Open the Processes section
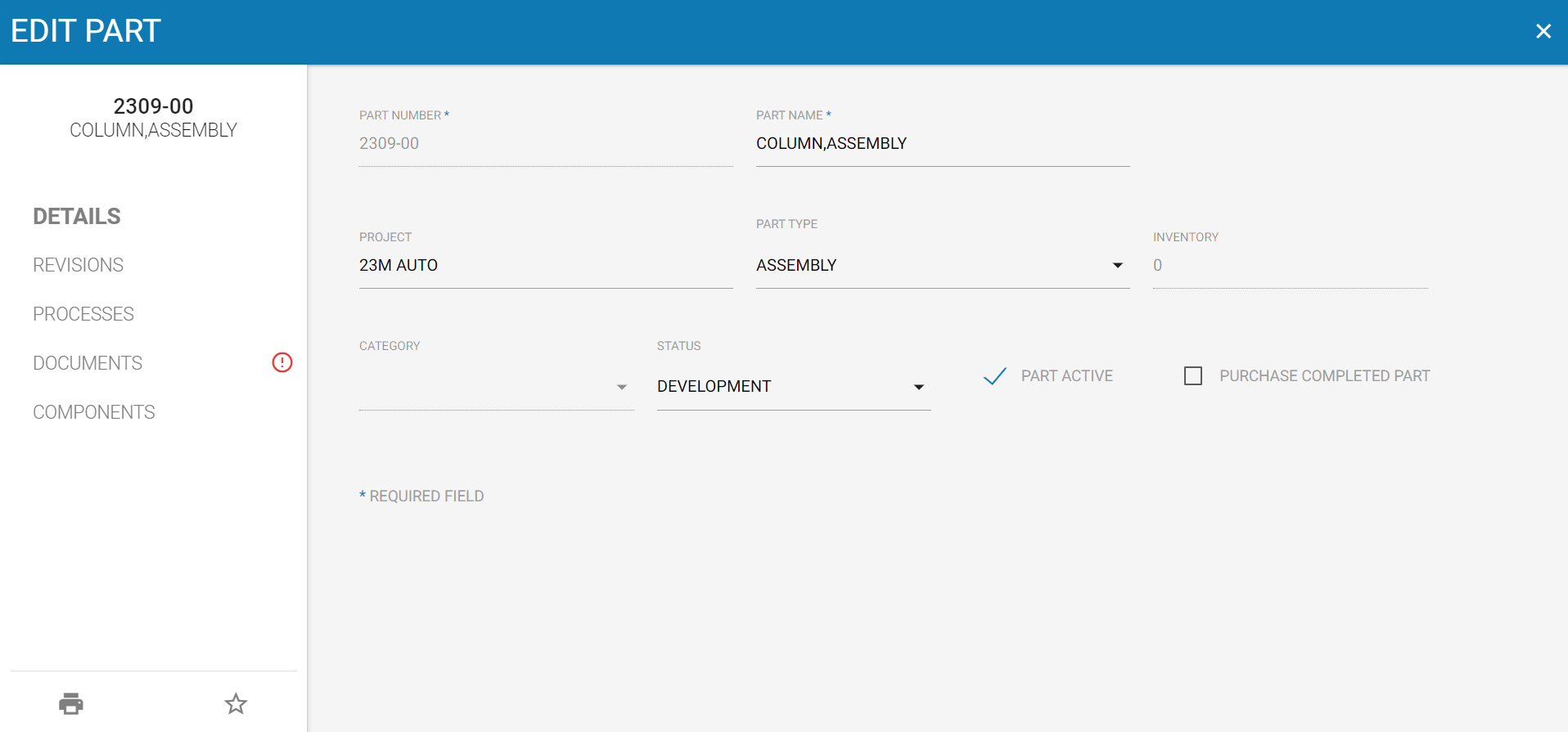The width and height of the screenshot is (1568, 732). (x=83, y=314)
